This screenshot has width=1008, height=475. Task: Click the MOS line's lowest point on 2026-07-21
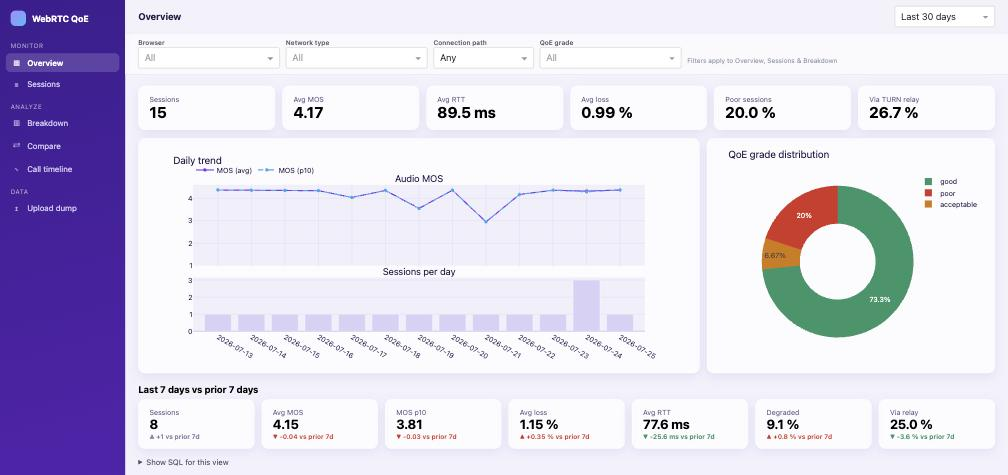pos(486,222)
